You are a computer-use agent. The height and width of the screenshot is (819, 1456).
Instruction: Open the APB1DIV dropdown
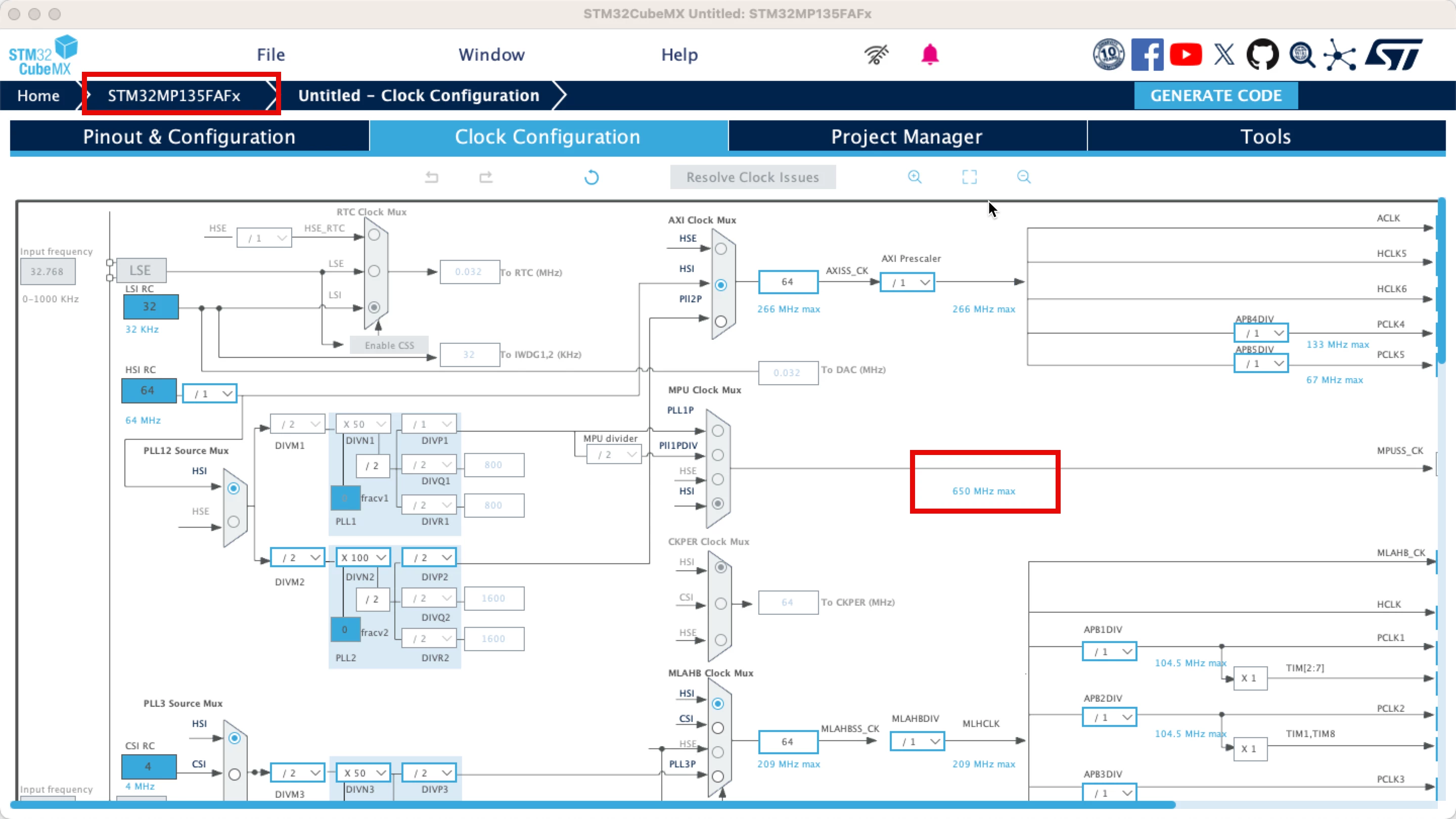pos(1110,652)
